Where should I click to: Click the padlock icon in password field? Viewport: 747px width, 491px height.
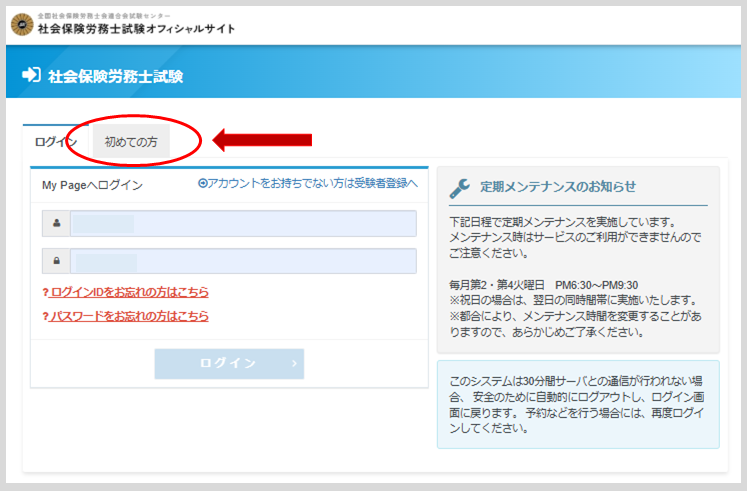56,261
